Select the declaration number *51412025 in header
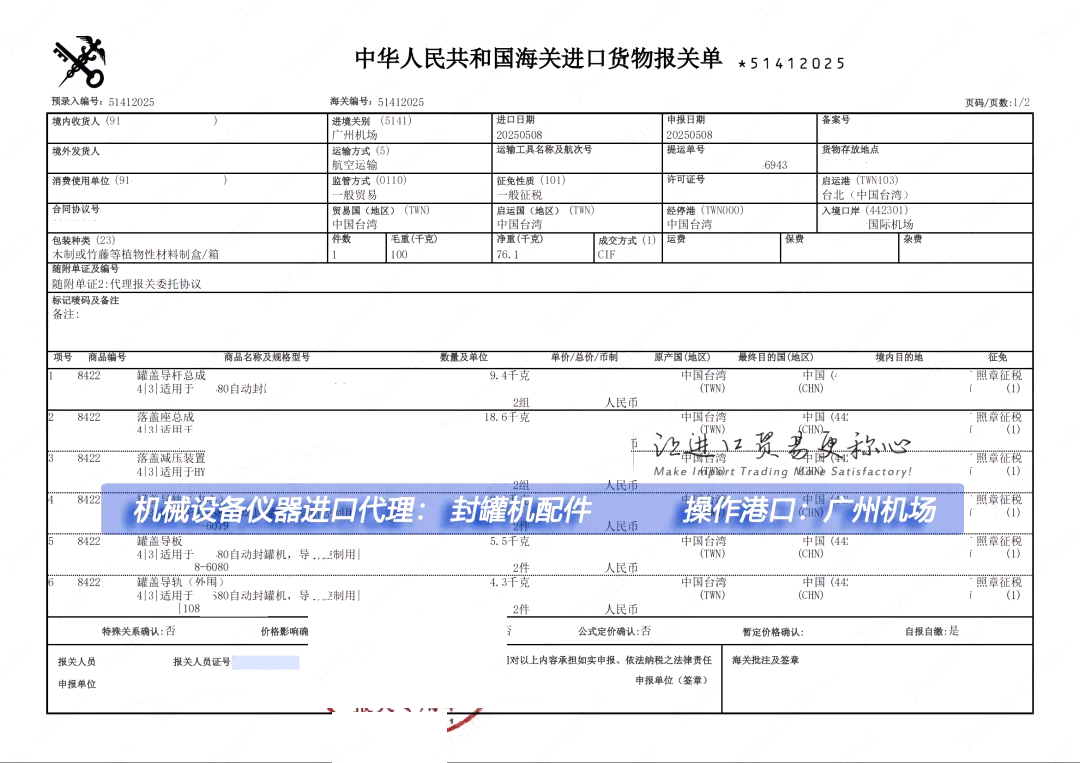The image size is (1080, 763). coord(792,62)
